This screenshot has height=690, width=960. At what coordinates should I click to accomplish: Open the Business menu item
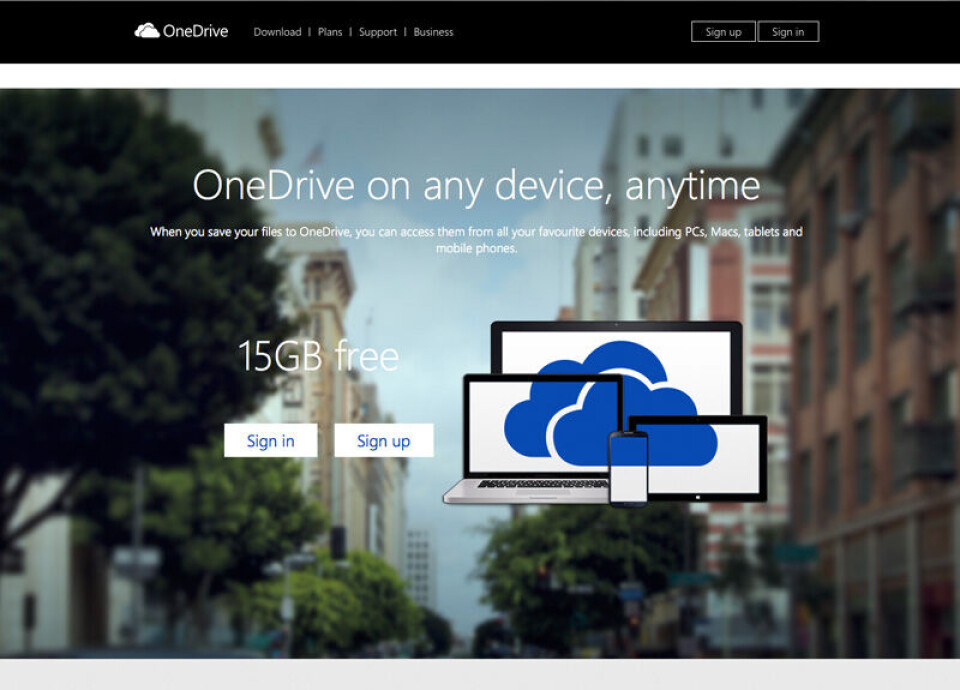click(x=433, y=32)
